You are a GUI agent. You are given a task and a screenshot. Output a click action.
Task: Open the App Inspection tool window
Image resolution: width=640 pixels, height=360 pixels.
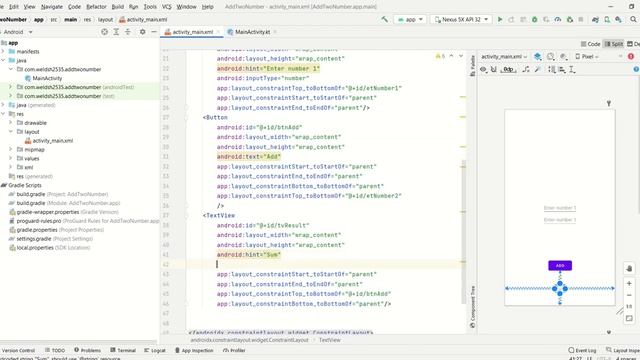194,350
